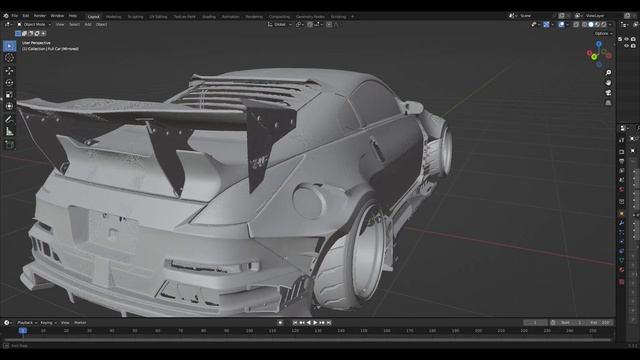
Task: Set select mode to intersect
Action: tap(43, 33)
